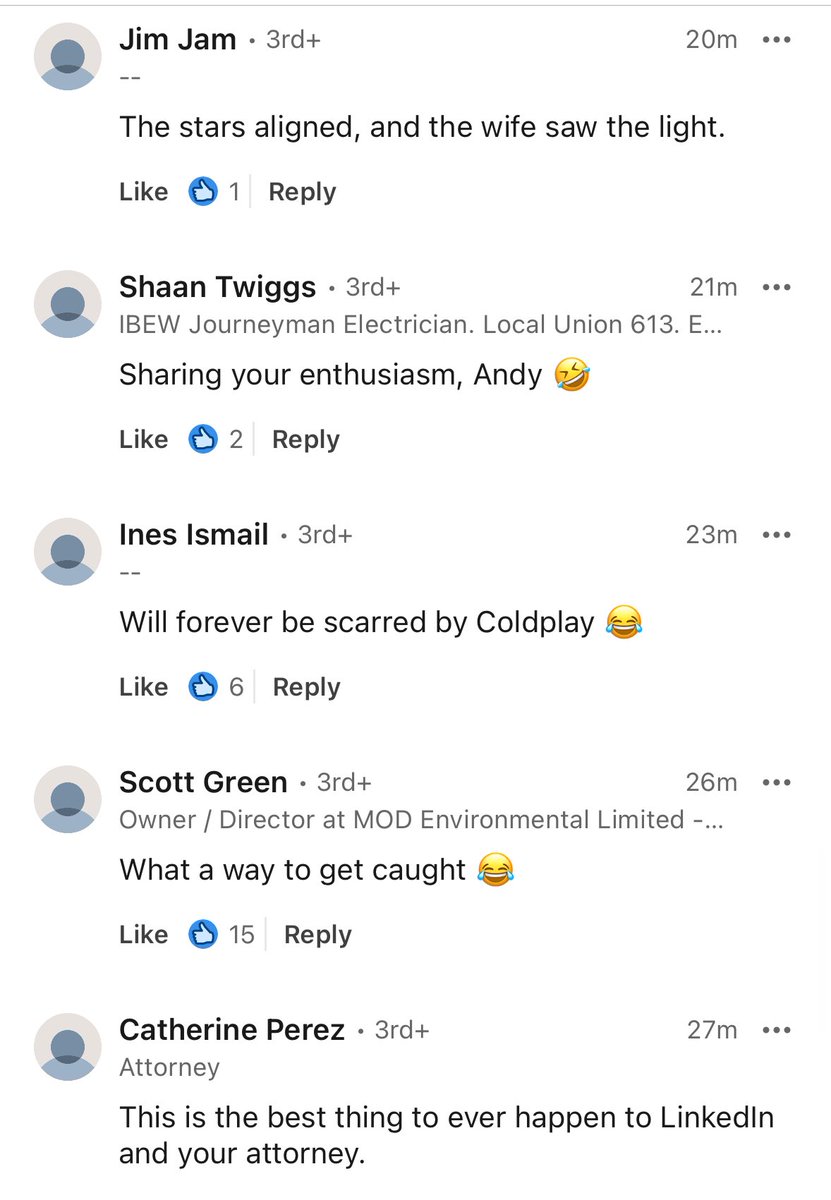Image resolution: width=831 pixels, height=1200 pixels.
Task: Like Ines Ismail's Coldplay comment
Action: tap(143, 687)
